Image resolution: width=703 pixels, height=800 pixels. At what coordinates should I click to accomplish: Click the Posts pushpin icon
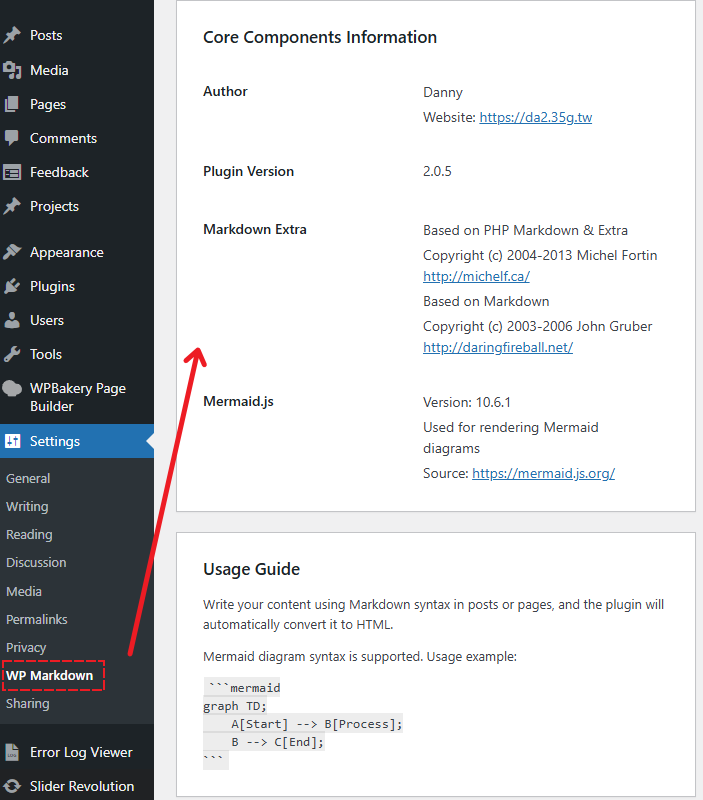(x=12, y=35)
